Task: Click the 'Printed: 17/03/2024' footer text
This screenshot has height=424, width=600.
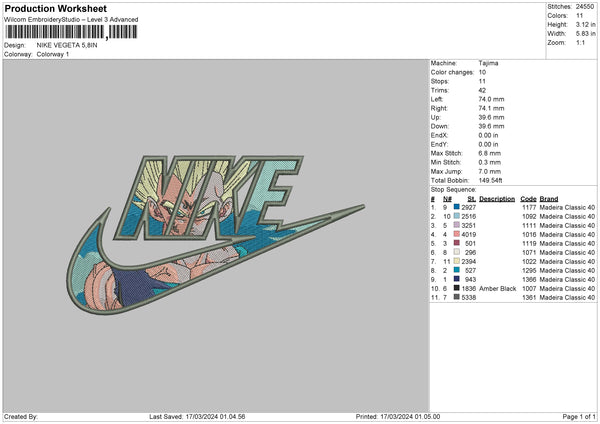Action: [398, 416]
